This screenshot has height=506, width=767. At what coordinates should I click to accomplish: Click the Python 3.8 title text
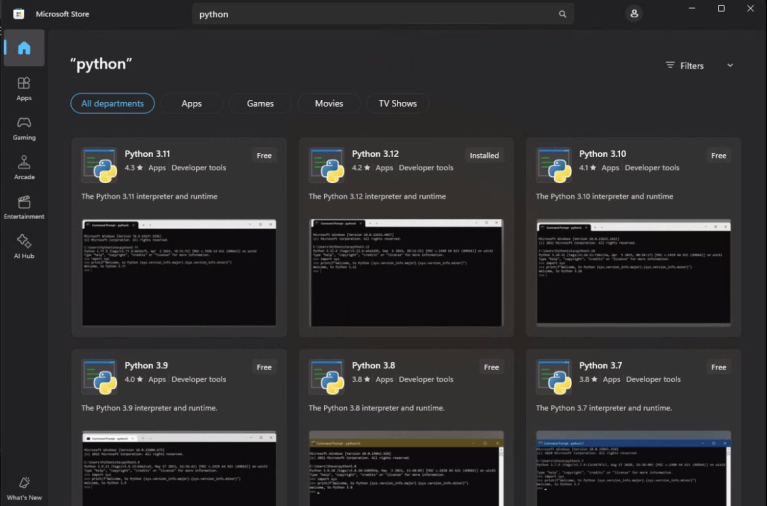(x=373, y=366)
